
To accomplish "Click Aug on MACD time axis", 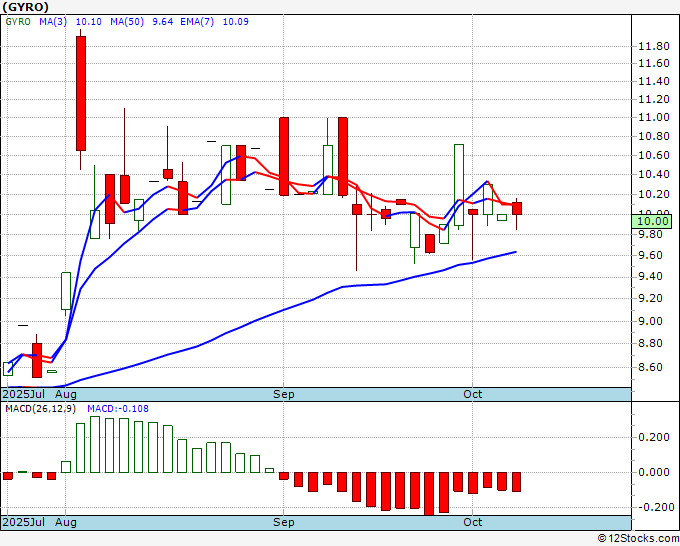I will (65, 522).
